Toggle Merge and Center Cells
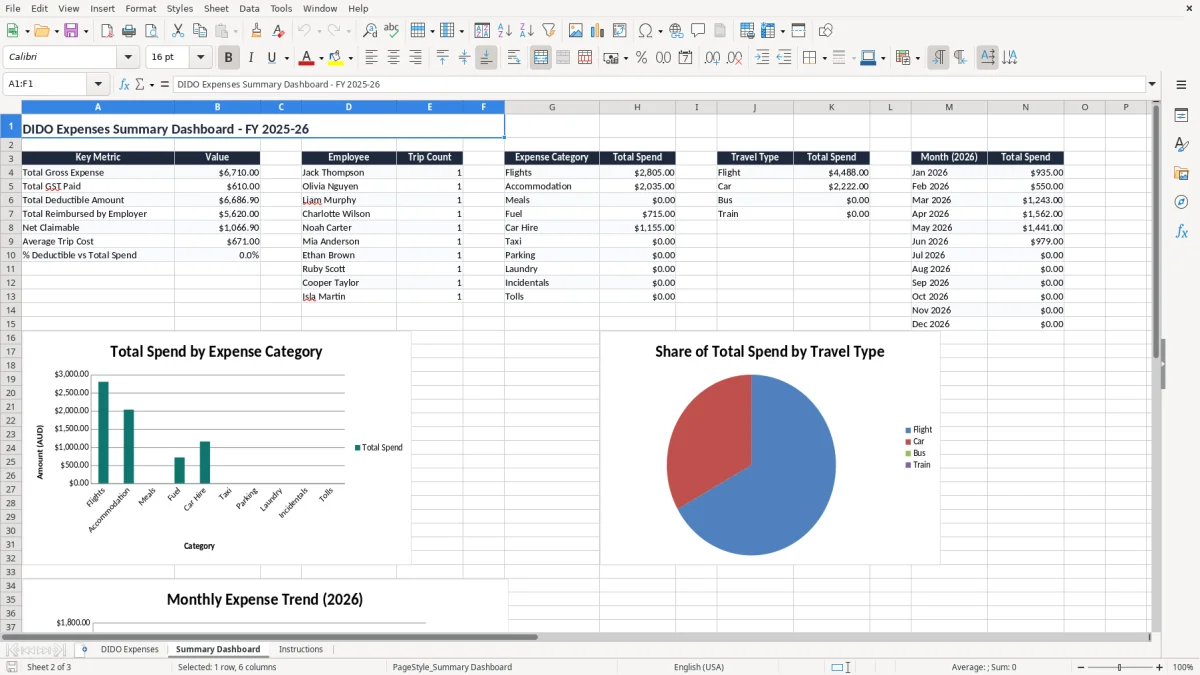 [541, 58]
